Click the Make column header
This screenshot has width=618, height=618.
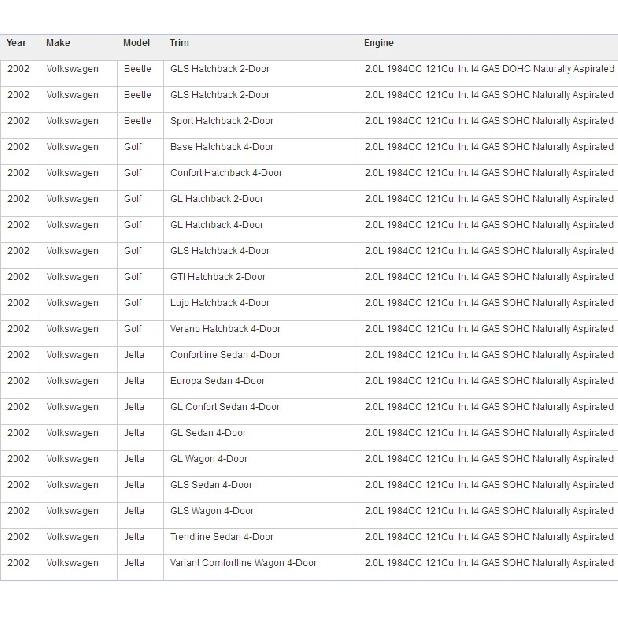tap(58, 43)
